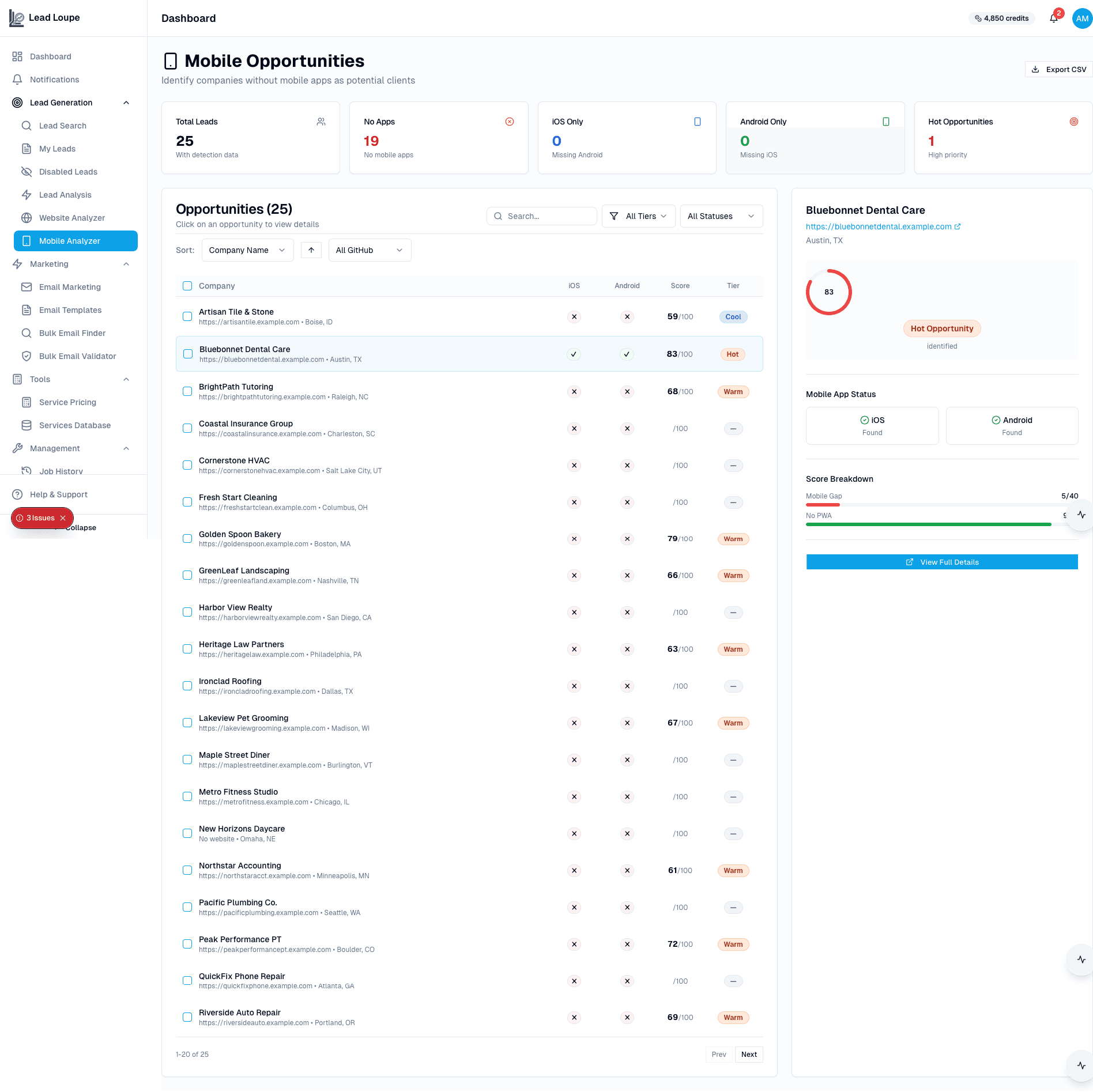Click the iOS check mark for Bluebonnet Dental Care
Image resolution: width=1093 pixels, height=1092 pixels.
[574, 354]
